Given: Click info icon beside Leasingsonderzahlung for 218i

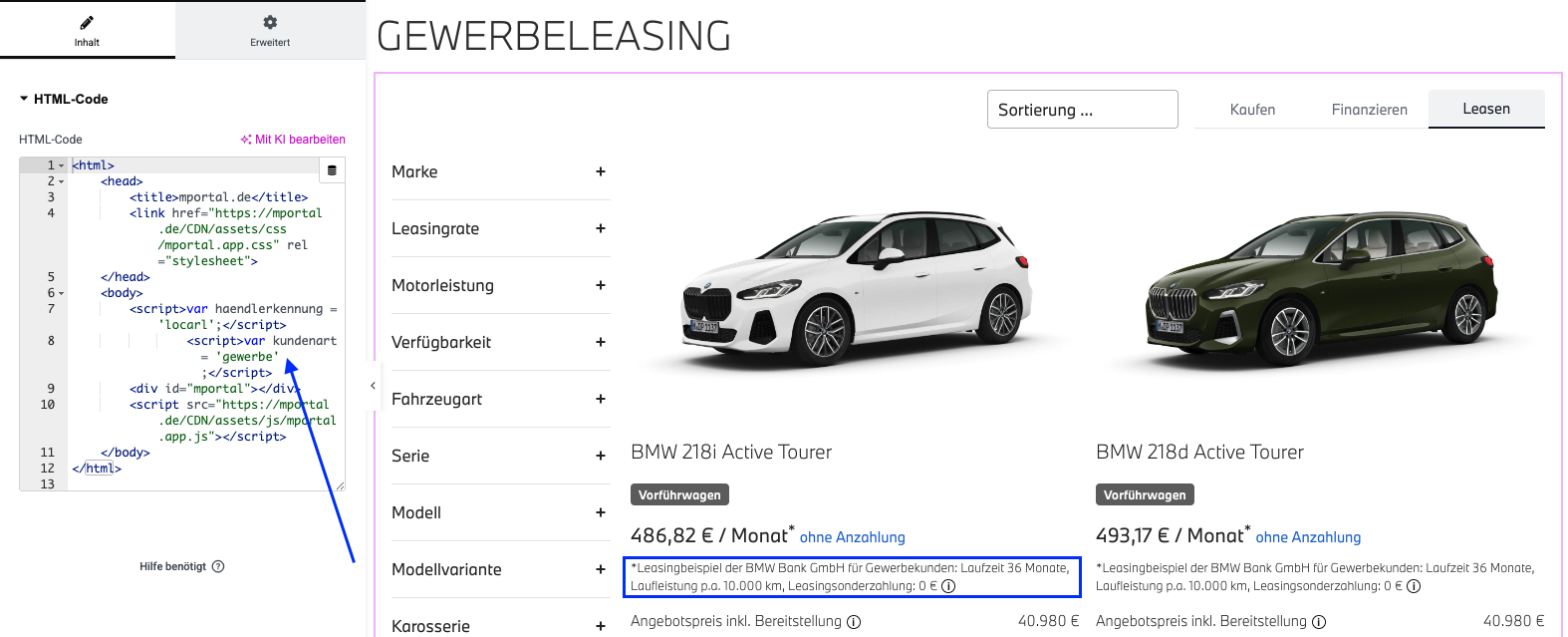Looking at the screenshot, I should 948,586.
